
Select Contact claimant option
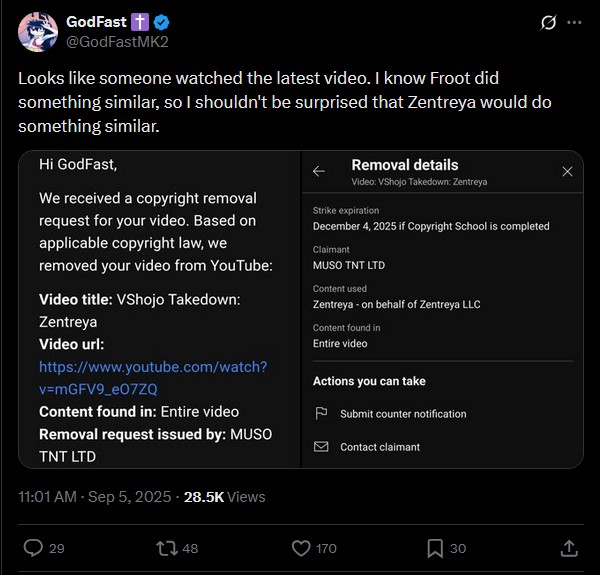380,446
